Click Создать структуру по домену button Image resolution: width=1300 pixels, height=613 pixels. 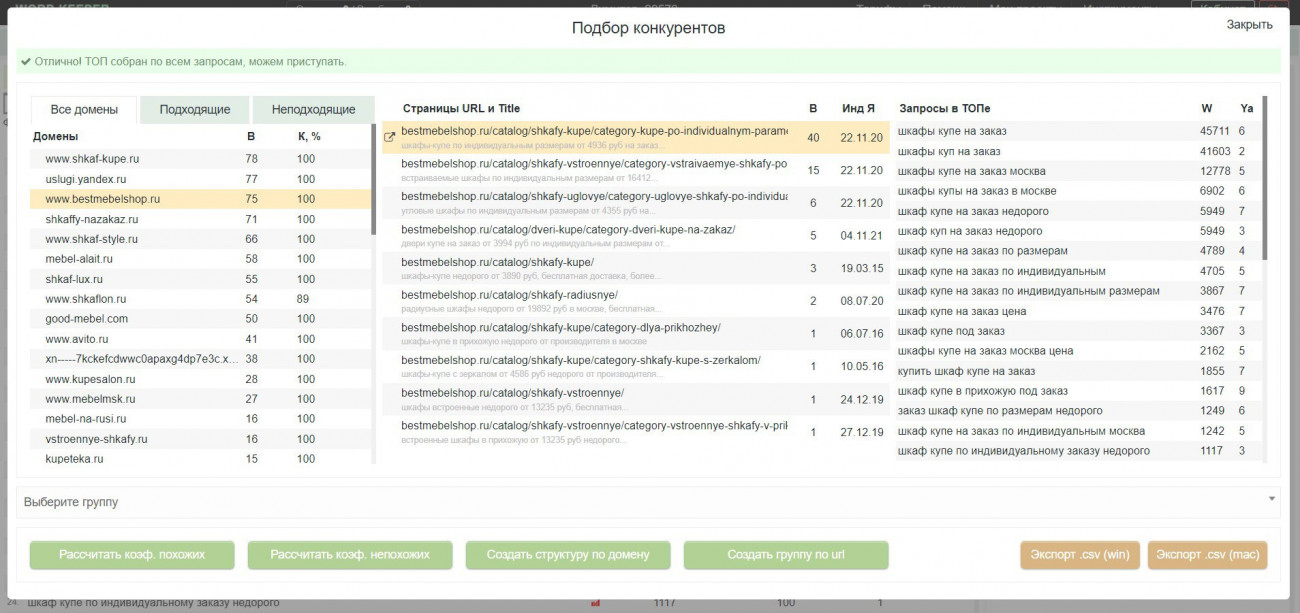tap(568, 555)
